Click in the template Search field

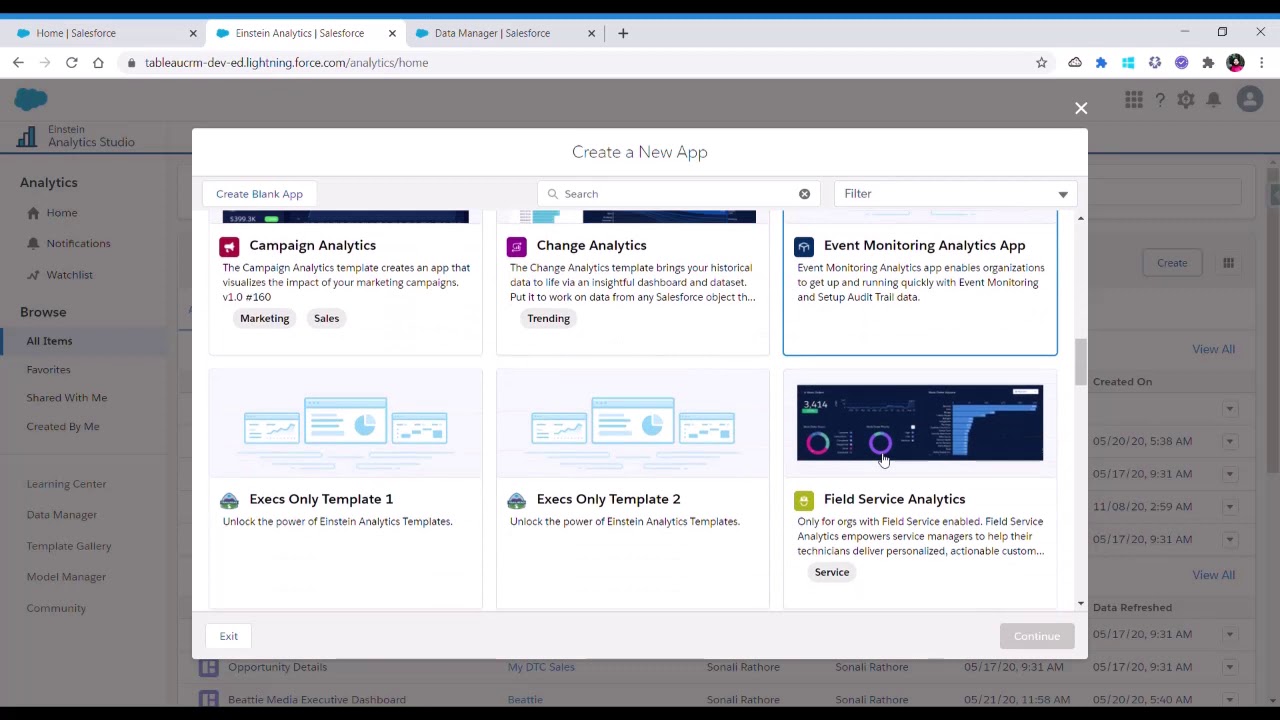point(680,194)
